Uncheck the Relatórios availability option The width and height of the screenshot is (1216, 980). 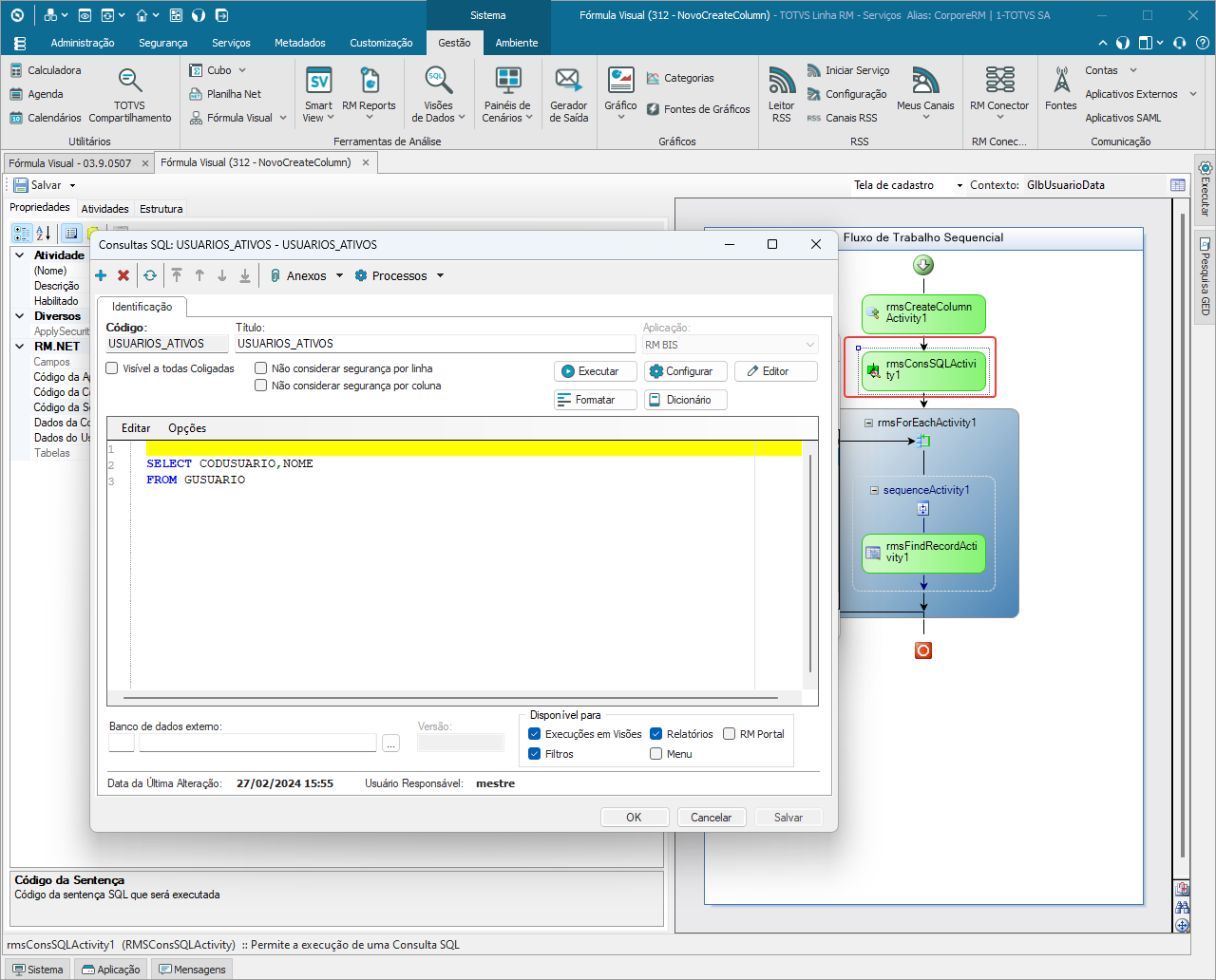pos(656,734)
